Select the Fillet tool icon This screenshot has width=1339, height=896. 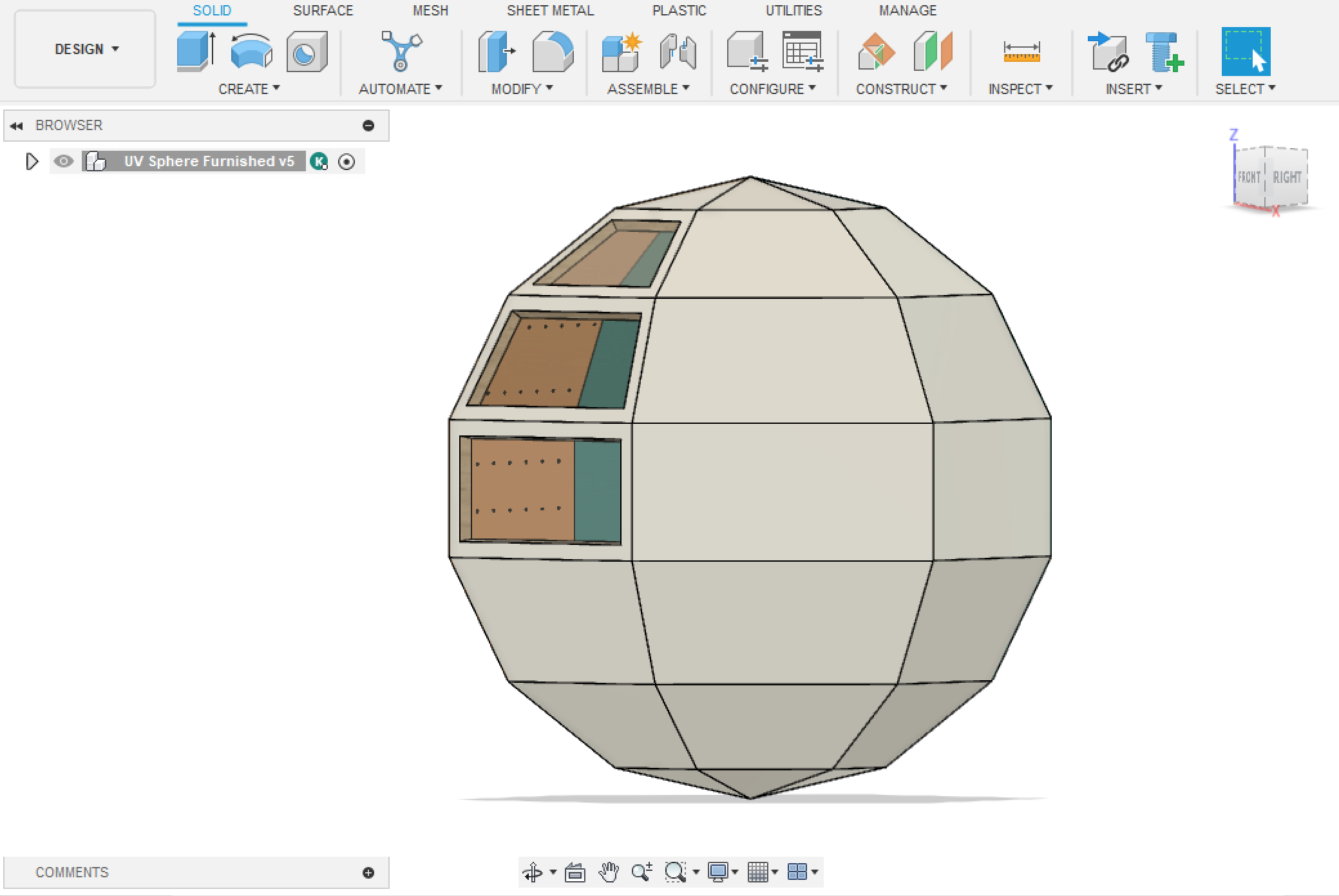pos(553,52)
